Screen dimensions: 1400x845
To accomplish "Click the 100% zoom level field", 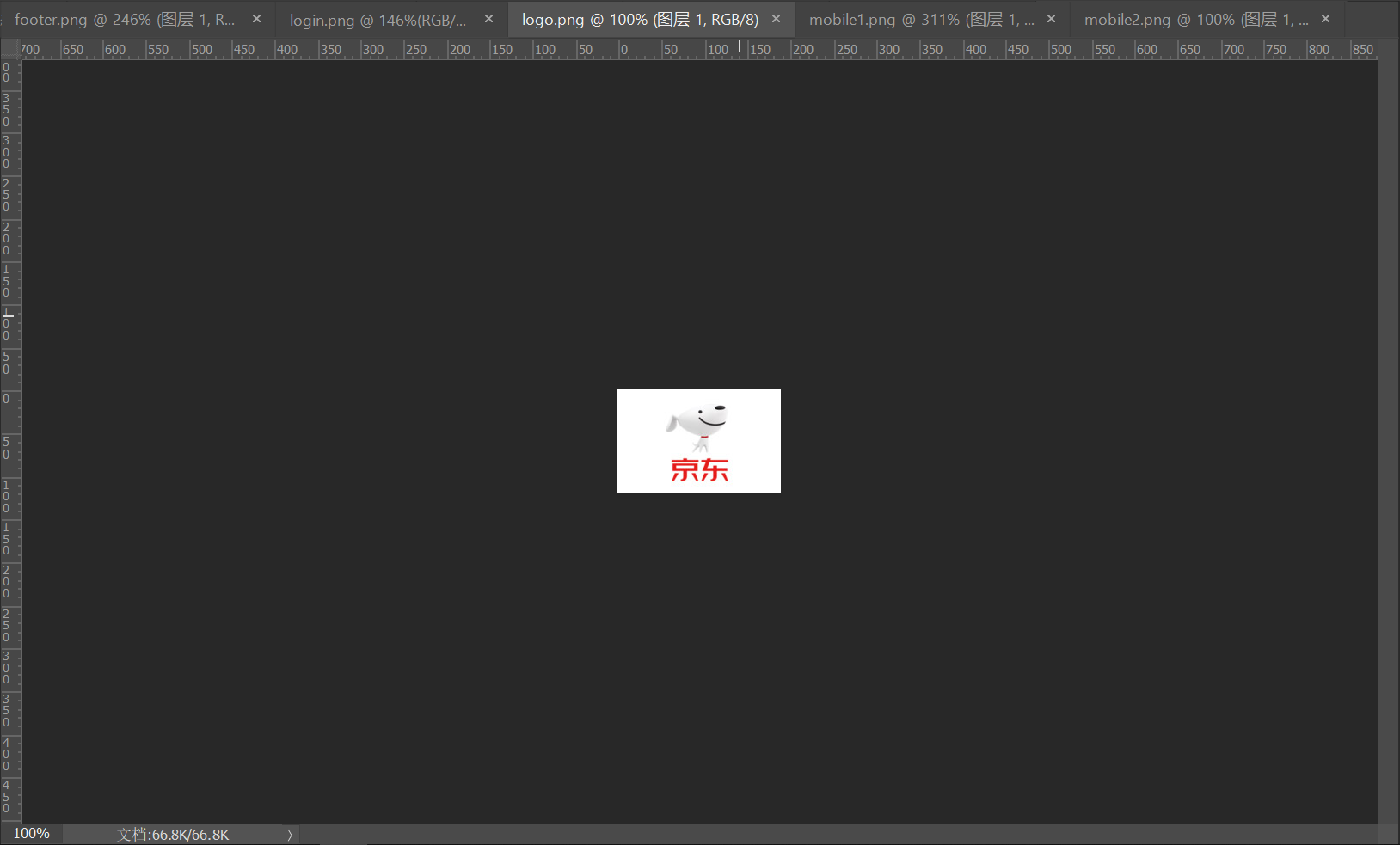I will [32, 834].
